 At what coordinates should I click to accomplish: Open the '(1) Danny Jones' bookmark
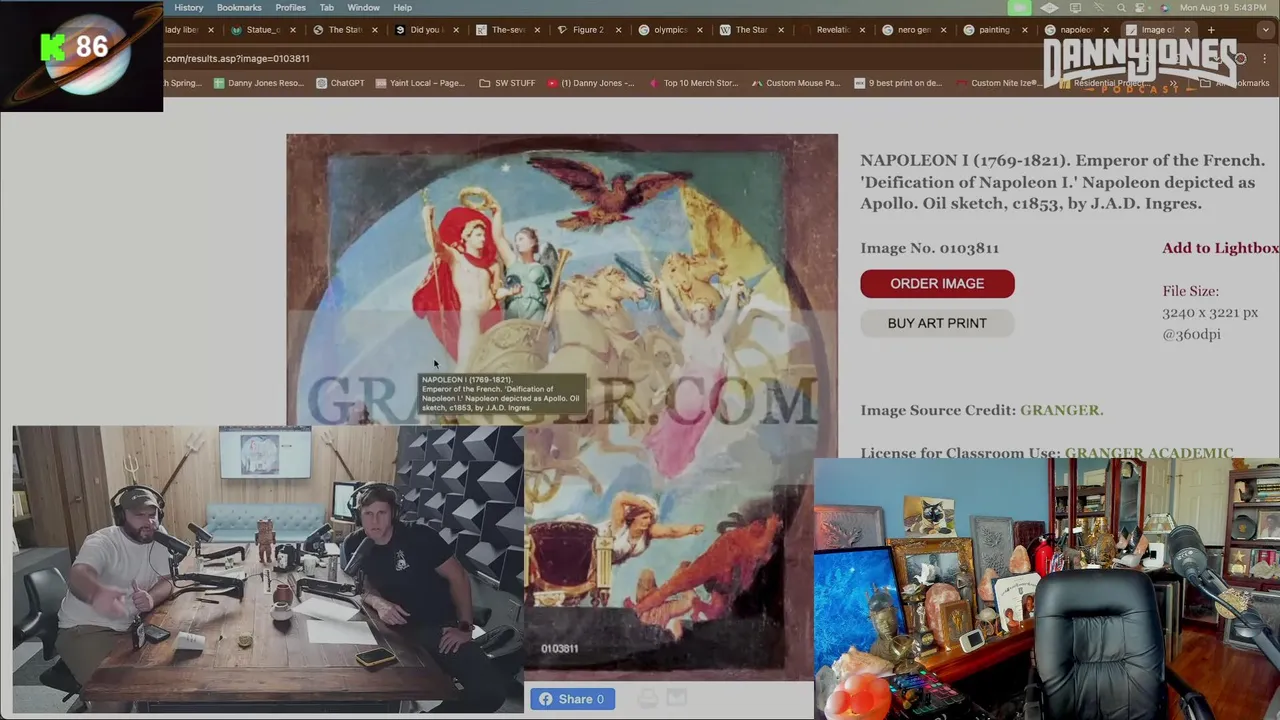click(x=590, y=83)
